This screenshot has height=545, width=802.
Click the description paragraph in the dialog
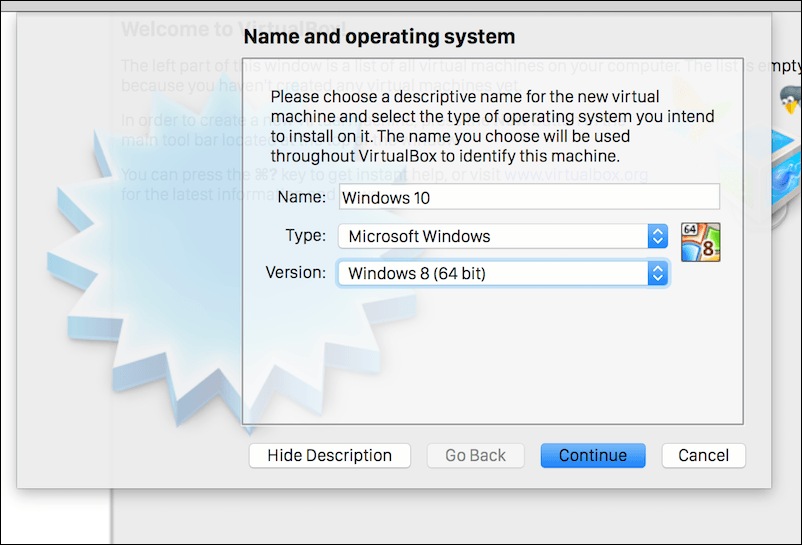[492, 127]
